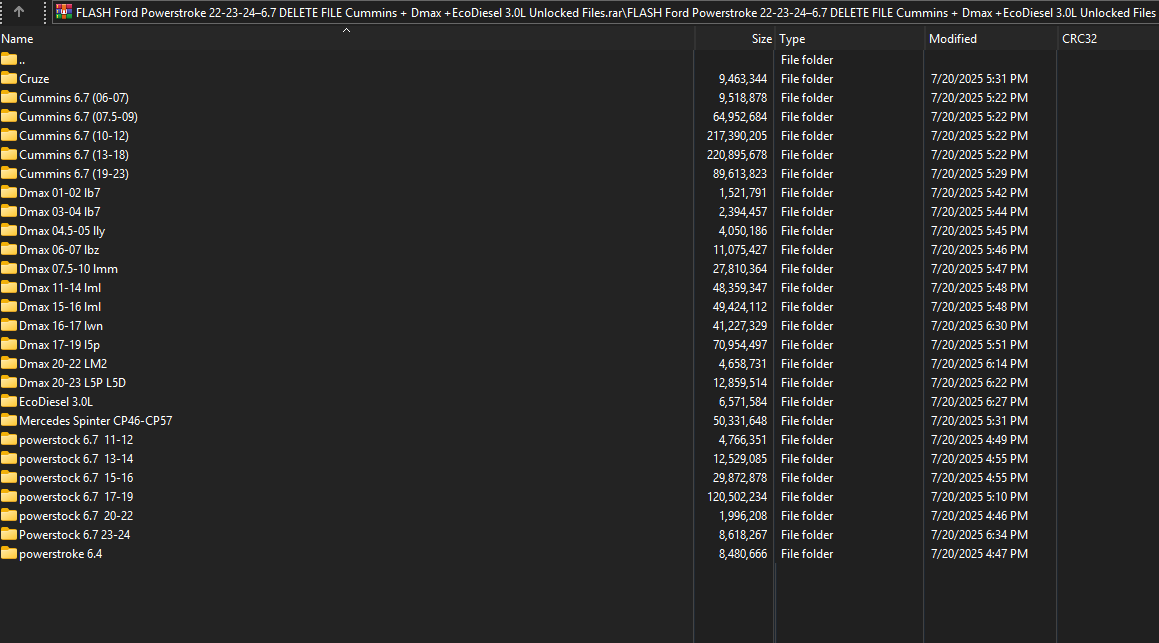Select the Dmax 20-23 L5P L5D folder icon
This screenshot has width=1159, height=643.
[9, 382]
